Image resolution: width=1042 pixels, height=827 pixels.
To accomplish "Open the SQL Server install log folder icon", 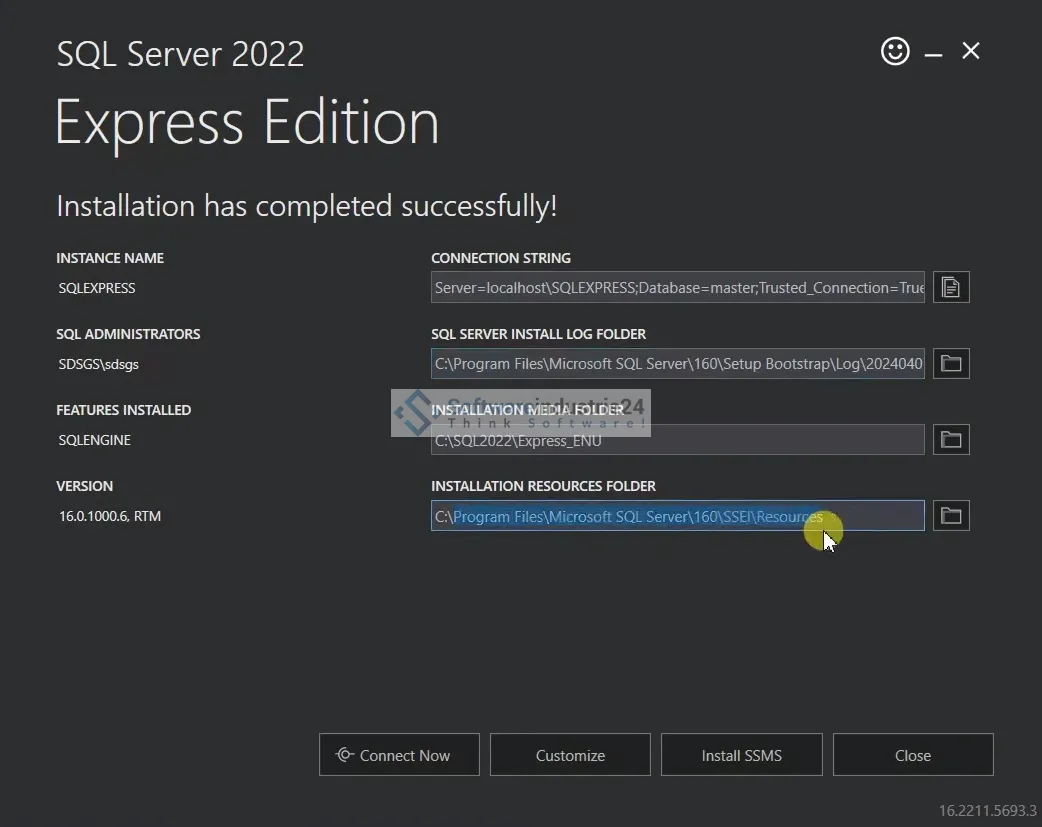I will pyautogui.click(x=951, y=364).
